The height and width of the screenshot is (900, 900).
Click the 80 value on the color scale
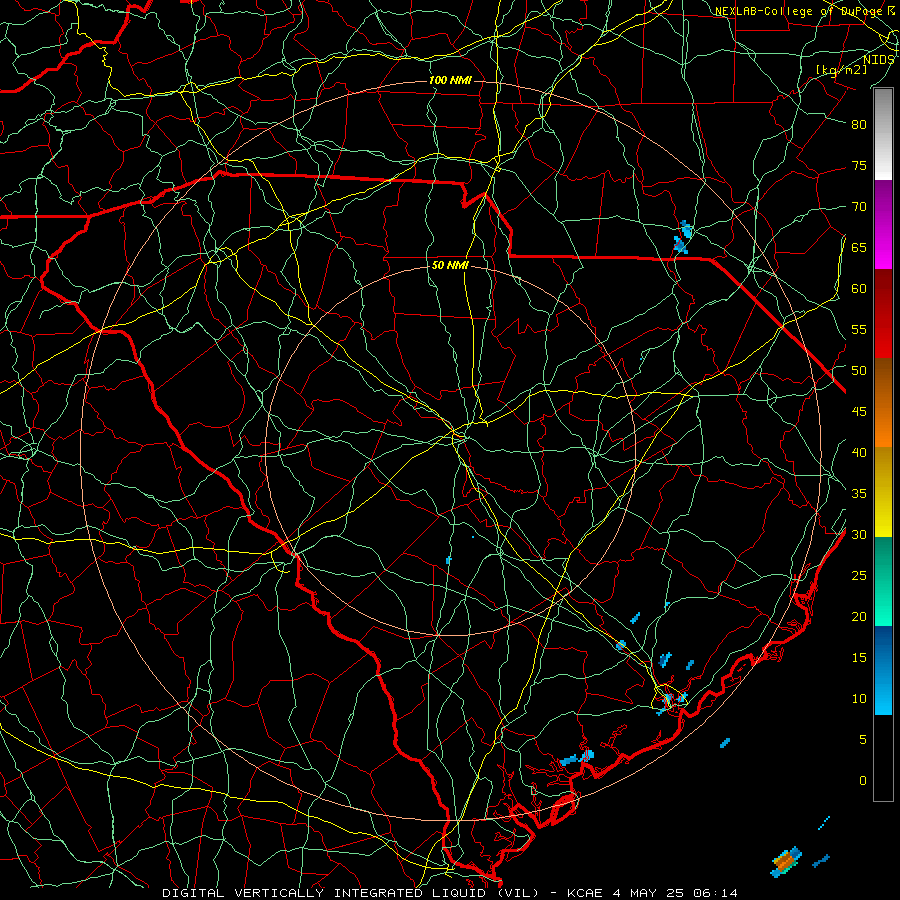click(859, 125)
